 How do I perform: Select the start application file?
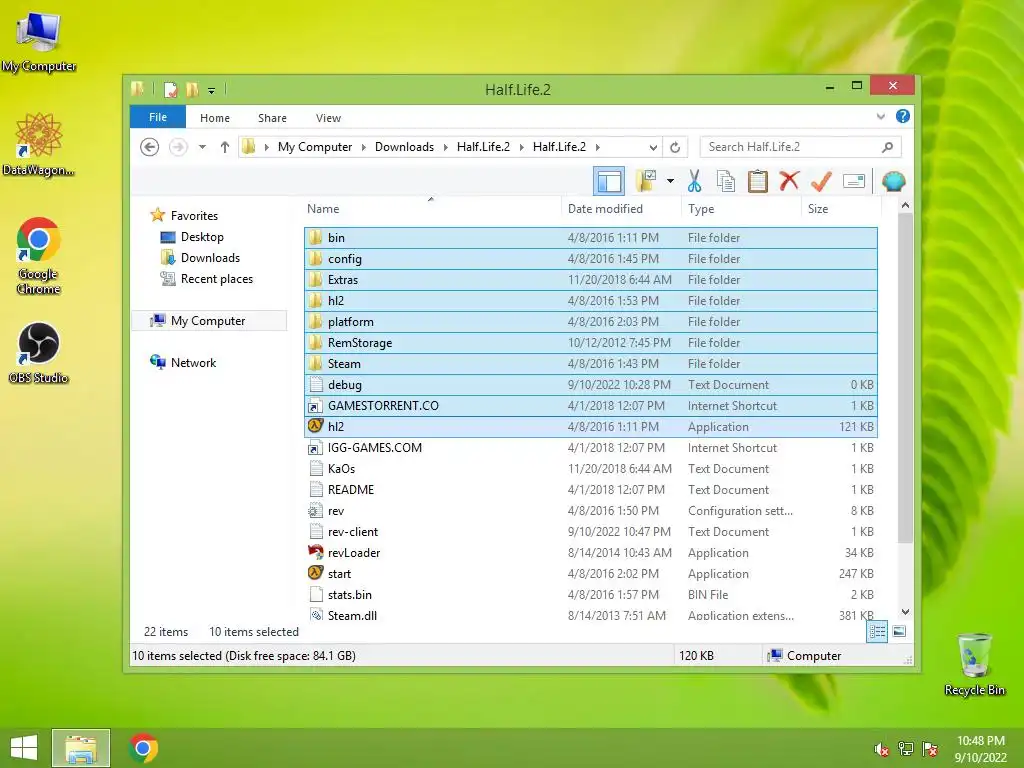(x=590, y=573)
